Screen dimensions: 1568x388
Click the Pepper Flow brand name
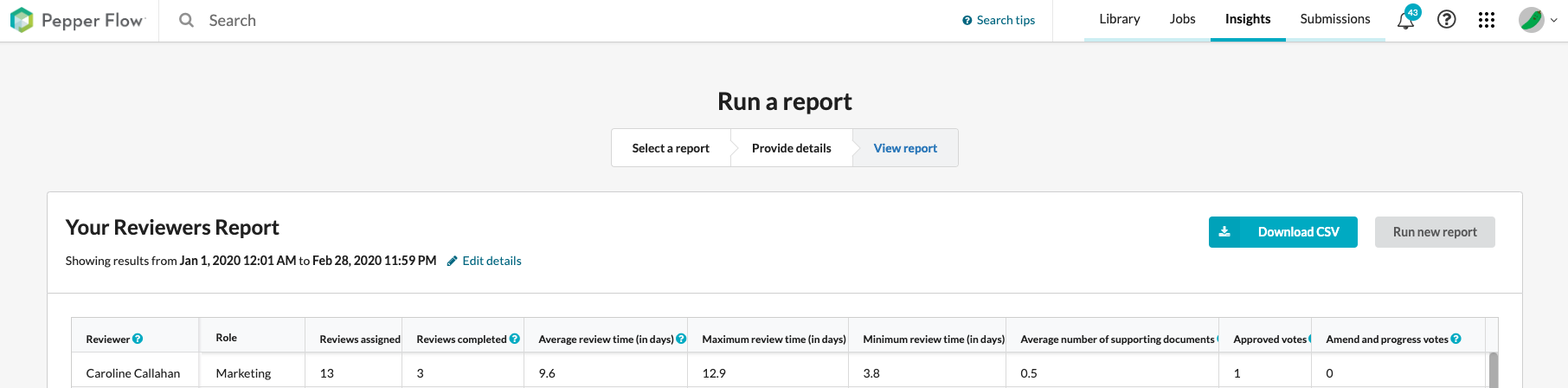point(93,21)
